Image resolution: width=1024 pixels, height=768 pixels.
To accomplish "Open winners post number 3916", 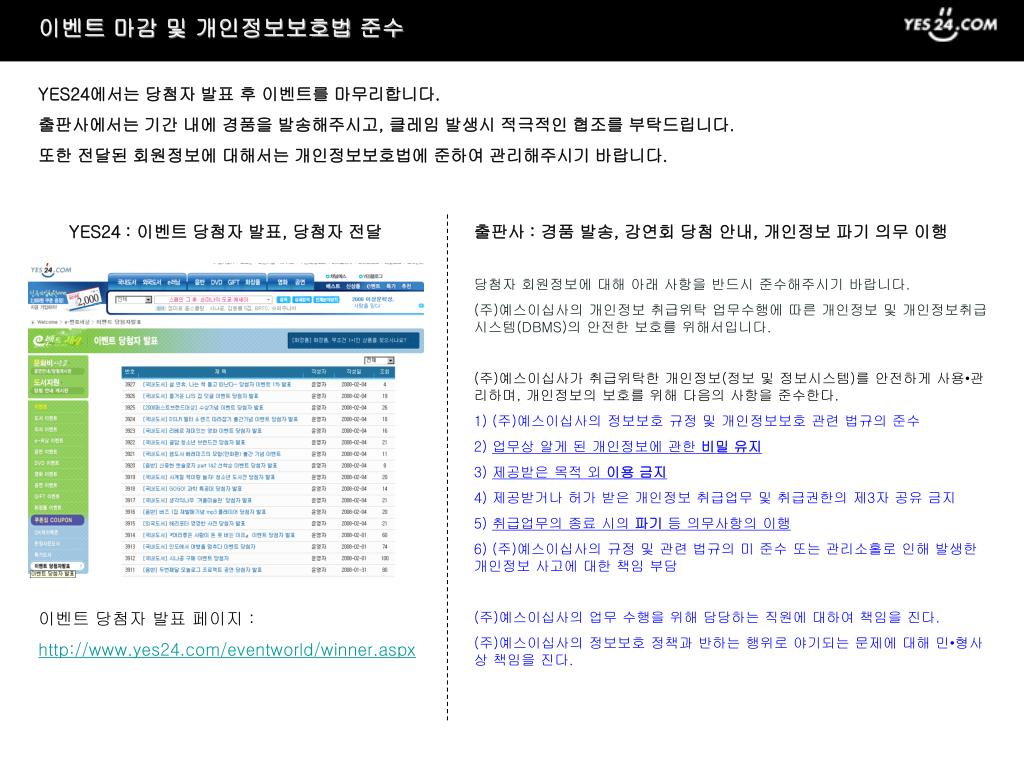I will (203, 512).
